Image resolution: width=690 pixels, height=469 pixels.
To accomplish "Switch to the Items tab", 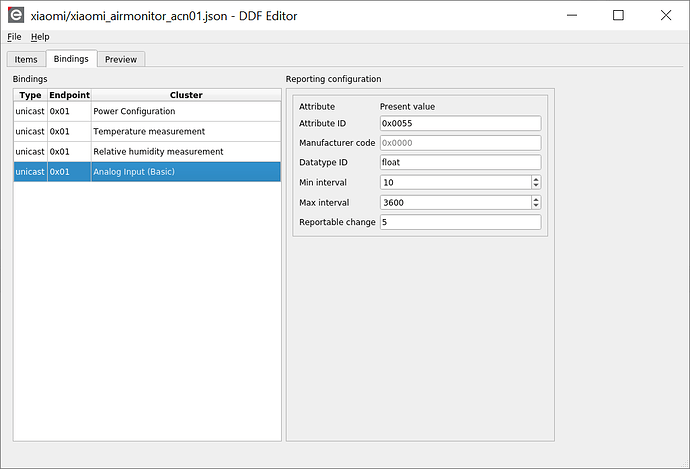I will click(x=26, y=59).
